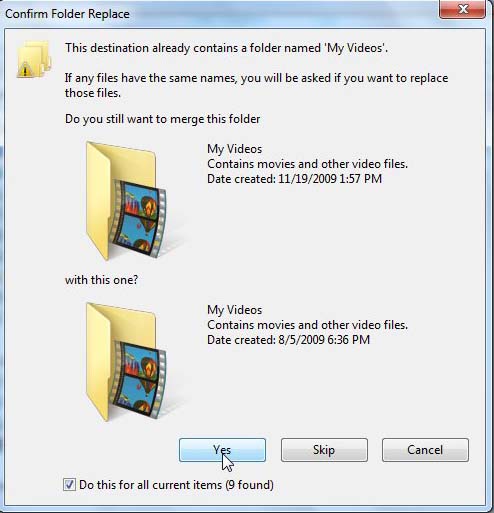
Task: Confirm the merge with the Yes button
Action: tap(222, 450)
